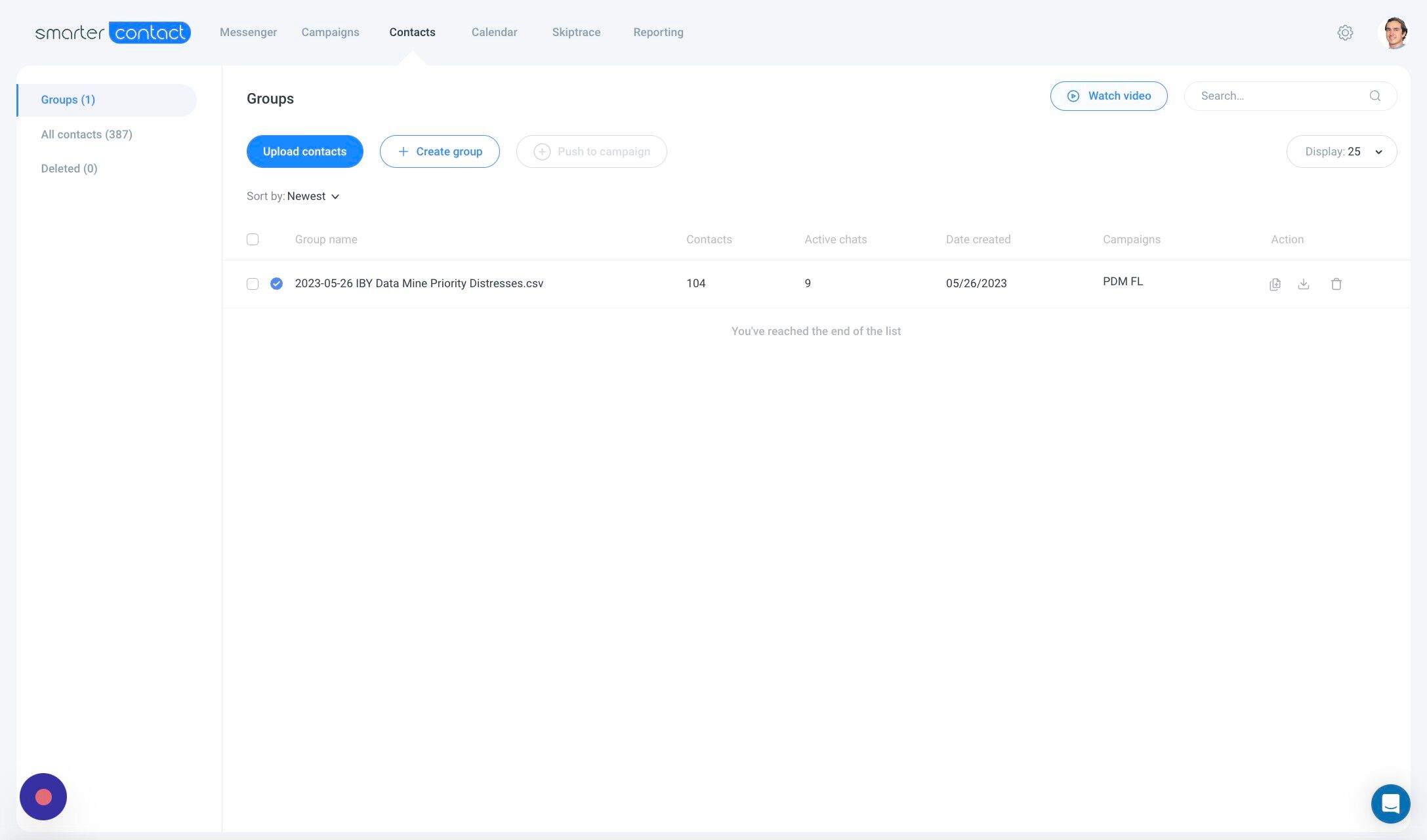Go to the Campaigns tab

pos(330,32)
